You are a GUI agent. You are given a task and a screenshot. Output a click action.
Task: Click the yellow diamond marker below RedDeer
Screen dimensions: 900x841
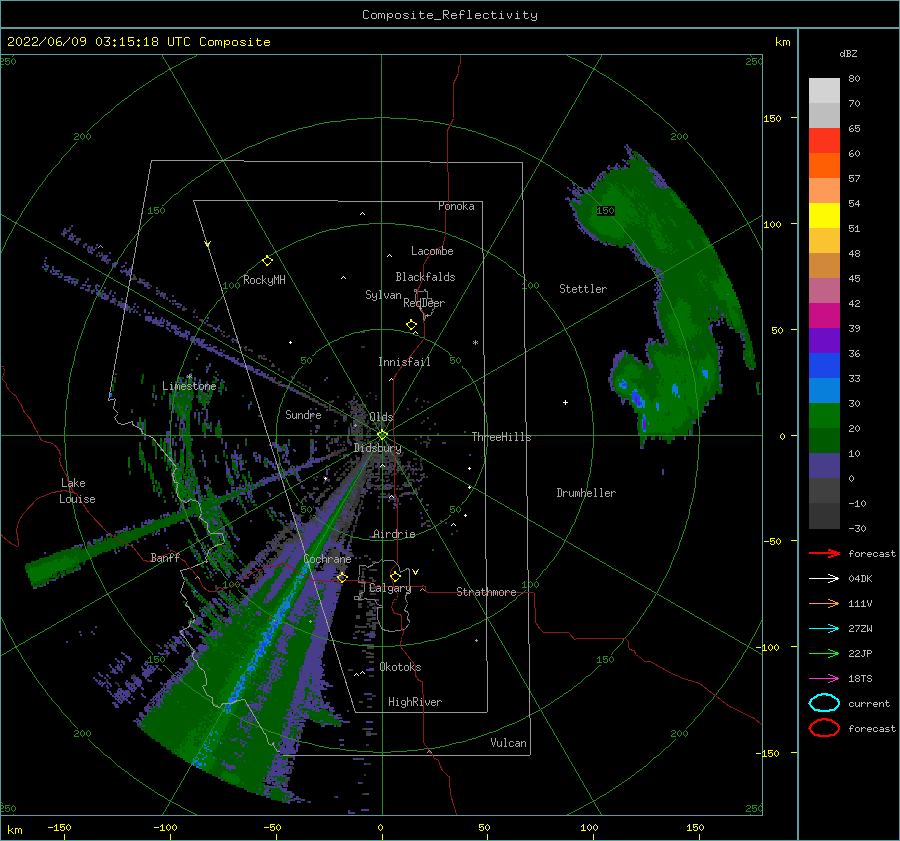click(411, 324)
